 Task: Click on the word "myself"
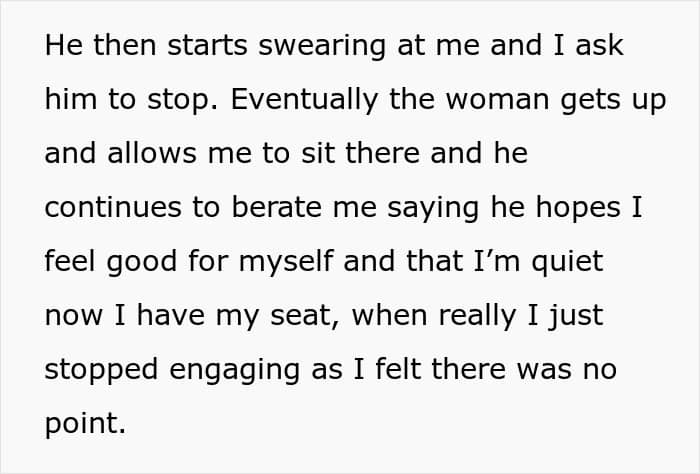click(286, 262)
